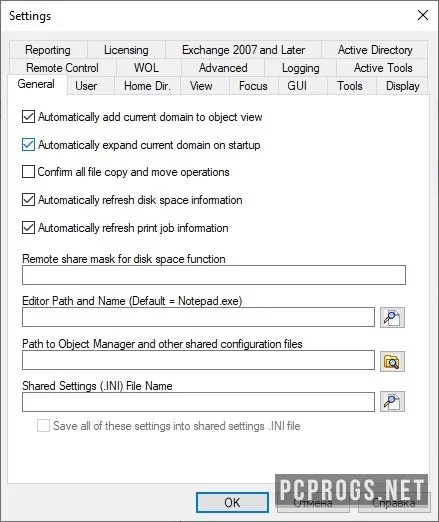Open folder browse icon for Object Manager path
439x522 pixels.
[392, 361]
